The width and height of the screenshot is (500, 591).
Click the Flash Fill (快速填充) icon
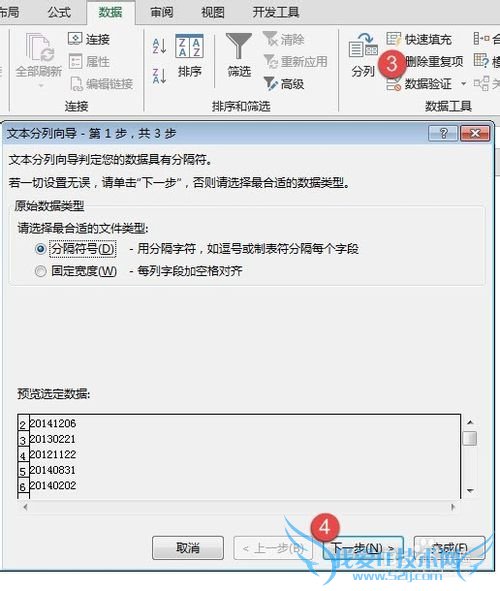pyautogui.click(x=394, y=39)
